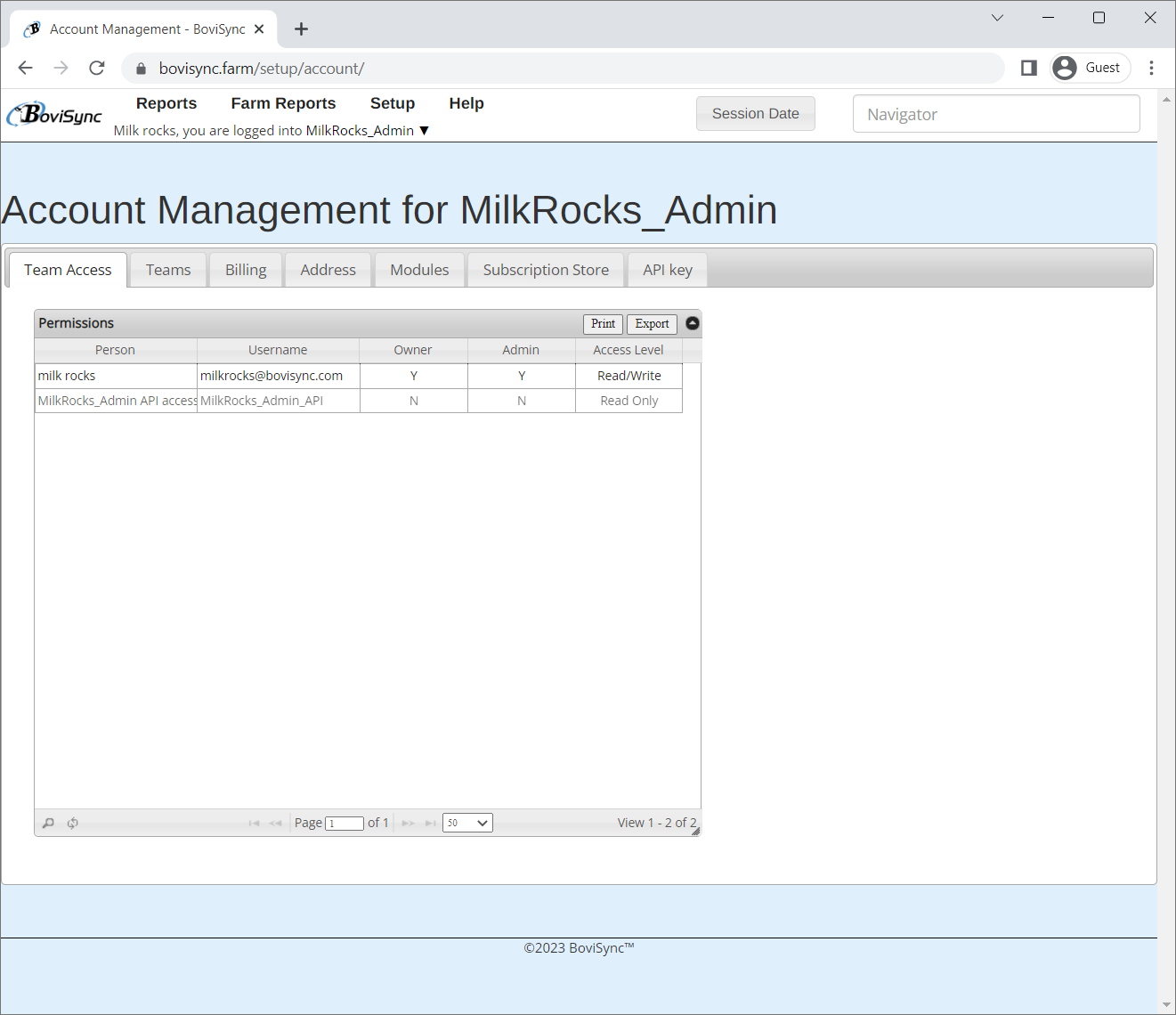Go to first page pager icon
This screenshot has width=1176, height=1015.
pyautogui.click(x=254, y=823)
